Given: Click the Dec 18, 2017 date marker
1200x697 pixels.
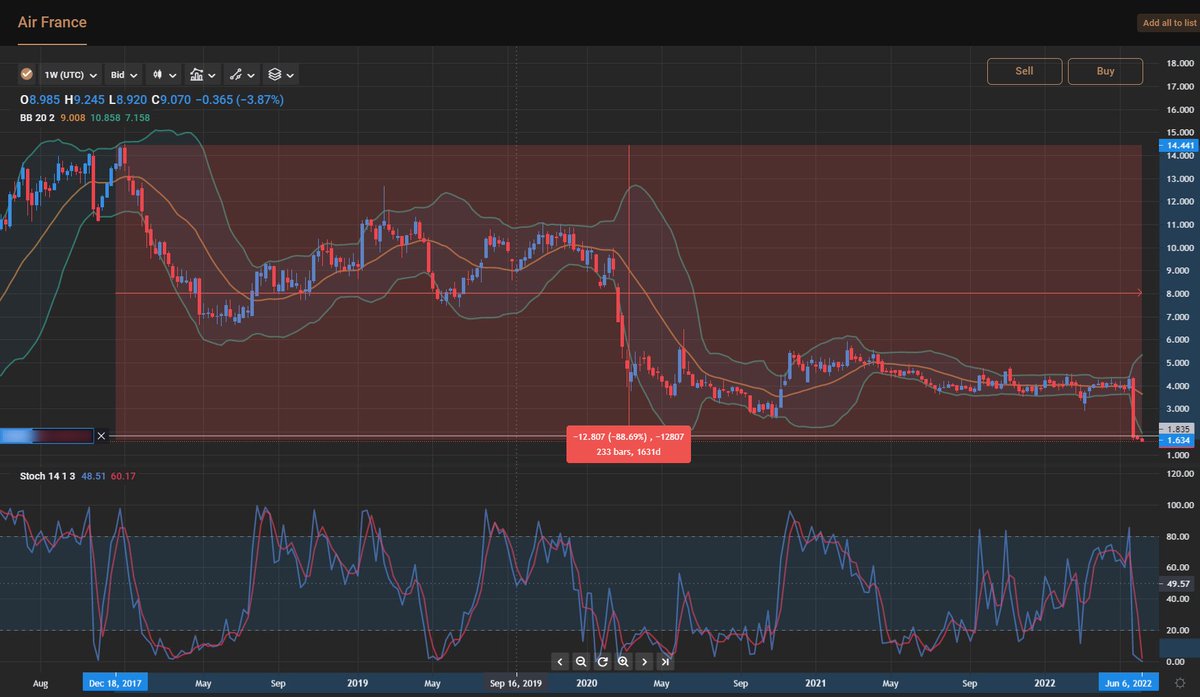Looking at the screenshot, I should [115, 684].
